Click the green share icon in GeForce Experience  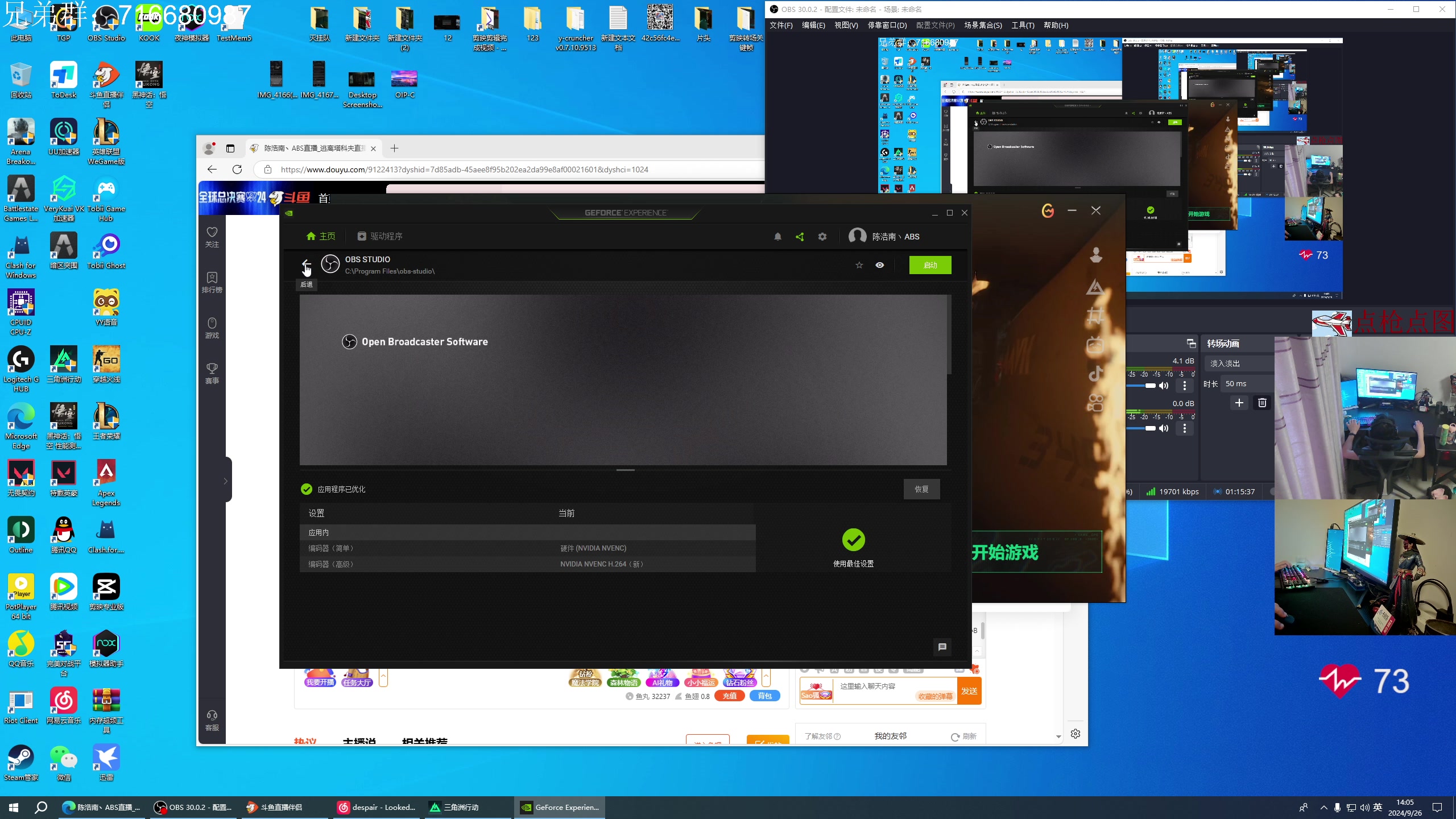pyautogui.click(x=800, y=237)
